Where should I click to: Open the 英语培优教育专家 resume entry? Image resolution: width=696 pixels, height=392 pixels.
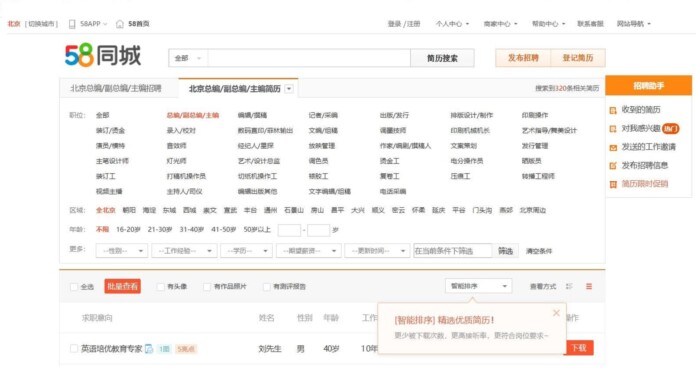111,349
